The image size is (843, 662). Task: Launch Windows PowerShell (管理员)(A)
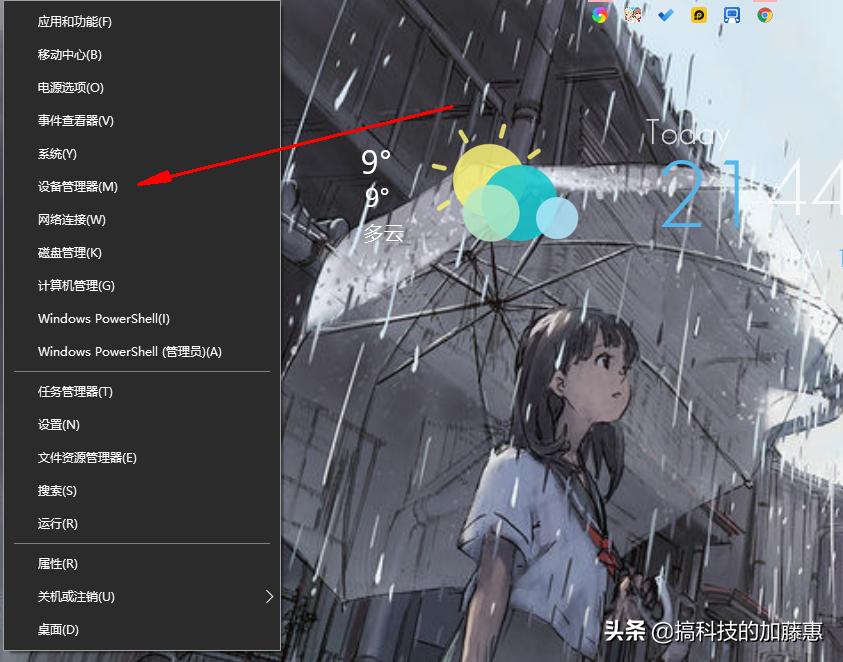point(142,352)
